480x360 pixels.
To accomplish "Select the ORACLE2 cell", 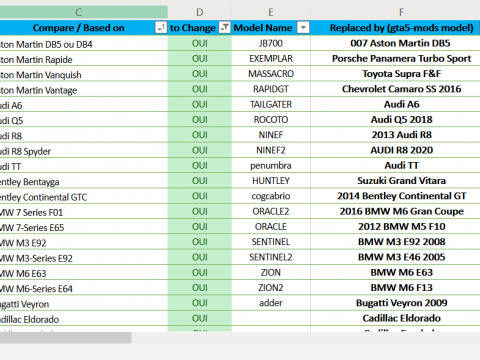I will pos(271,211).
